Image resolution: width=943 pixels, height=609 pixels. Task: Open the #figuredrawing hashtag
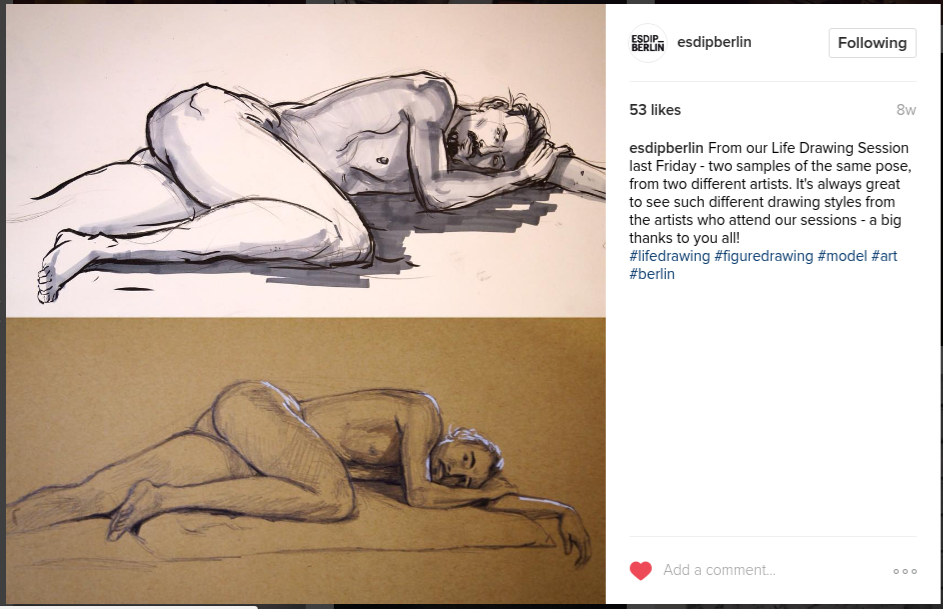[x=763, y=256]
